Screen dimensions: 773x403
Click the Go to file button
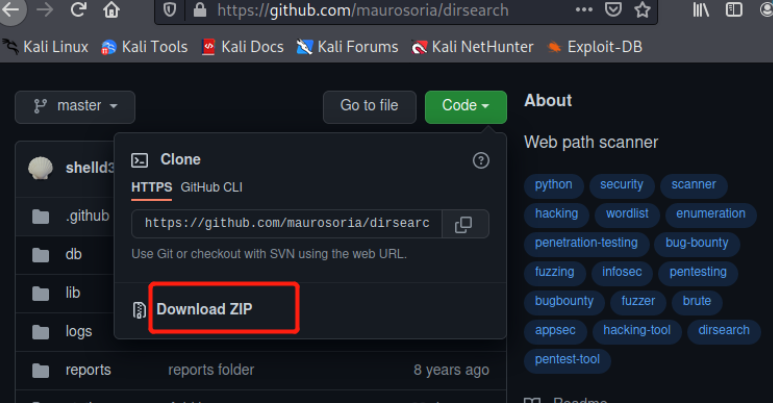[x=369, y=107]
